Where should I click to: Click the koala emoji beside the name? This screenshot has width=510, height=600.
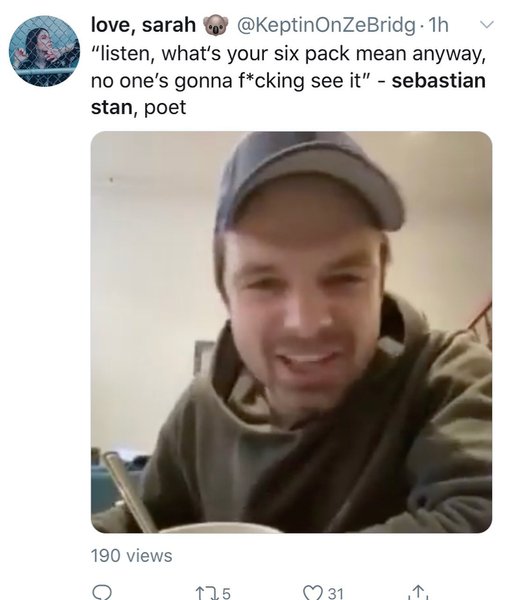pyautogui.click(x=216, y=26)
